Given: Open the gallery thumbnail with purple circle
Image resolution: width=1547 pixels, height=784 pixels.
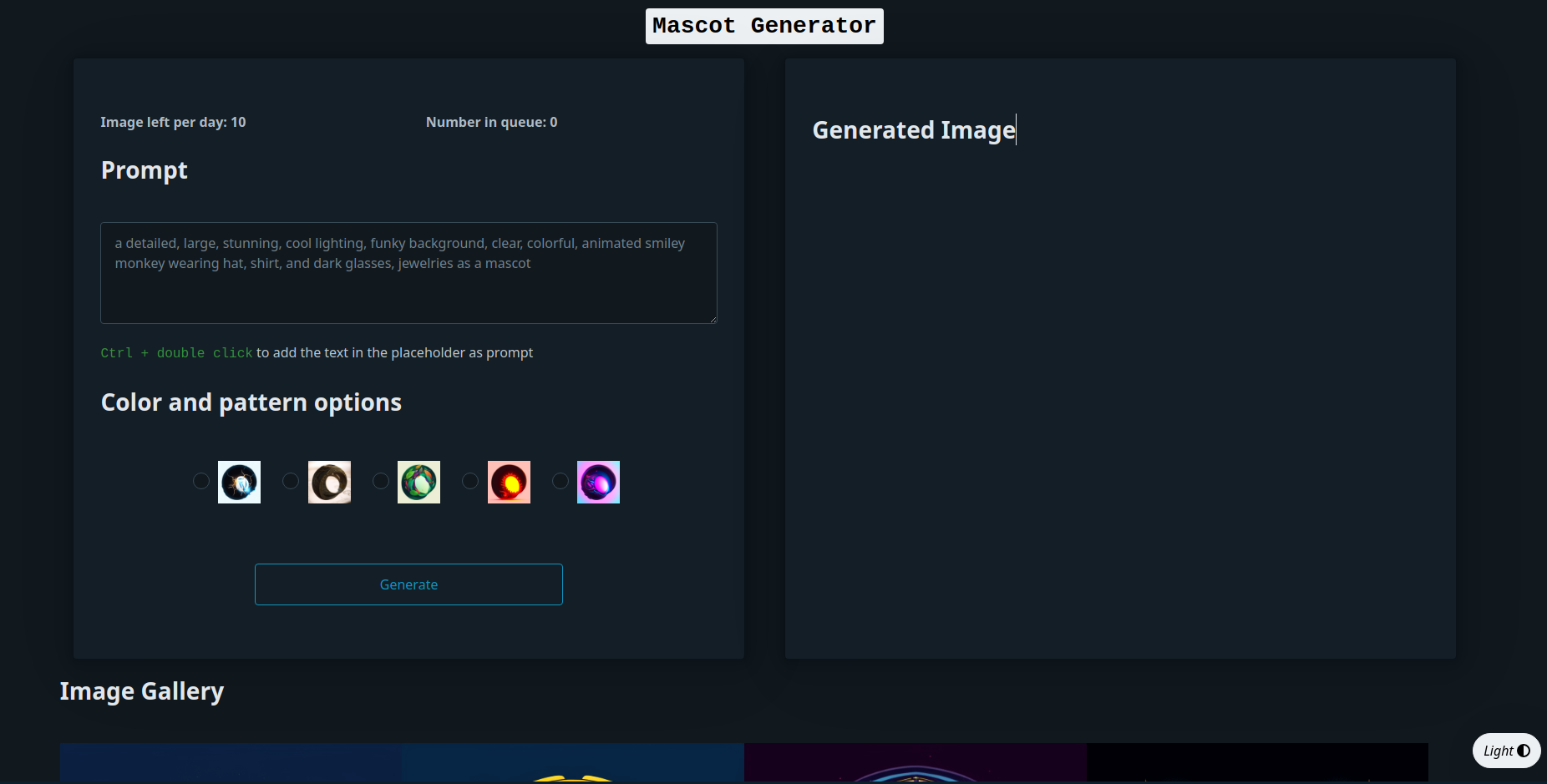Looking at the screenshot, I should point(916,763).
